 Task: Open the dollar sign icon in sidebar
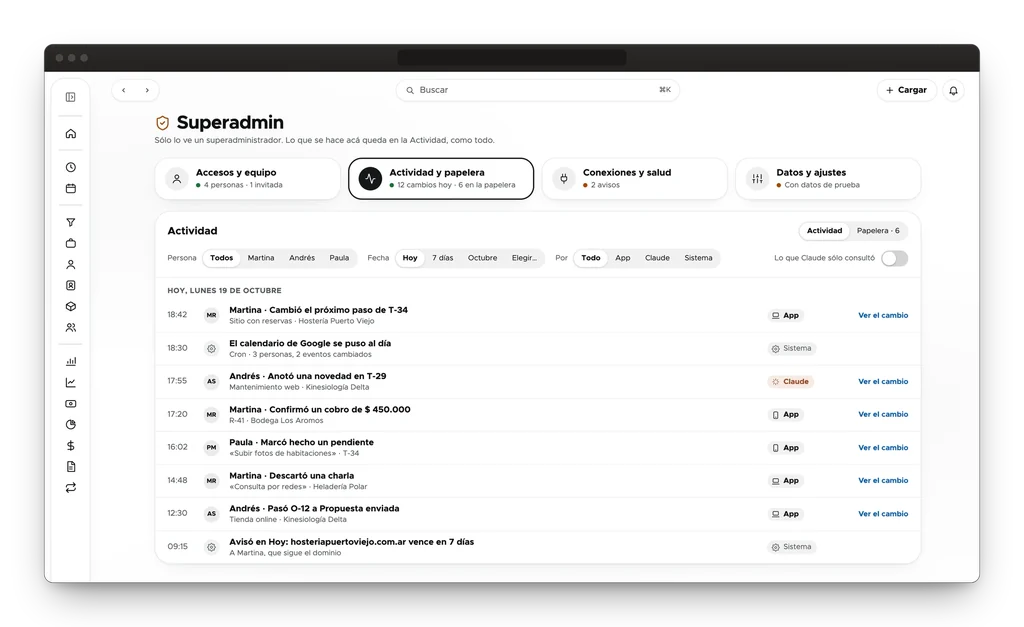pyautogui.click(x=71, y=445)
